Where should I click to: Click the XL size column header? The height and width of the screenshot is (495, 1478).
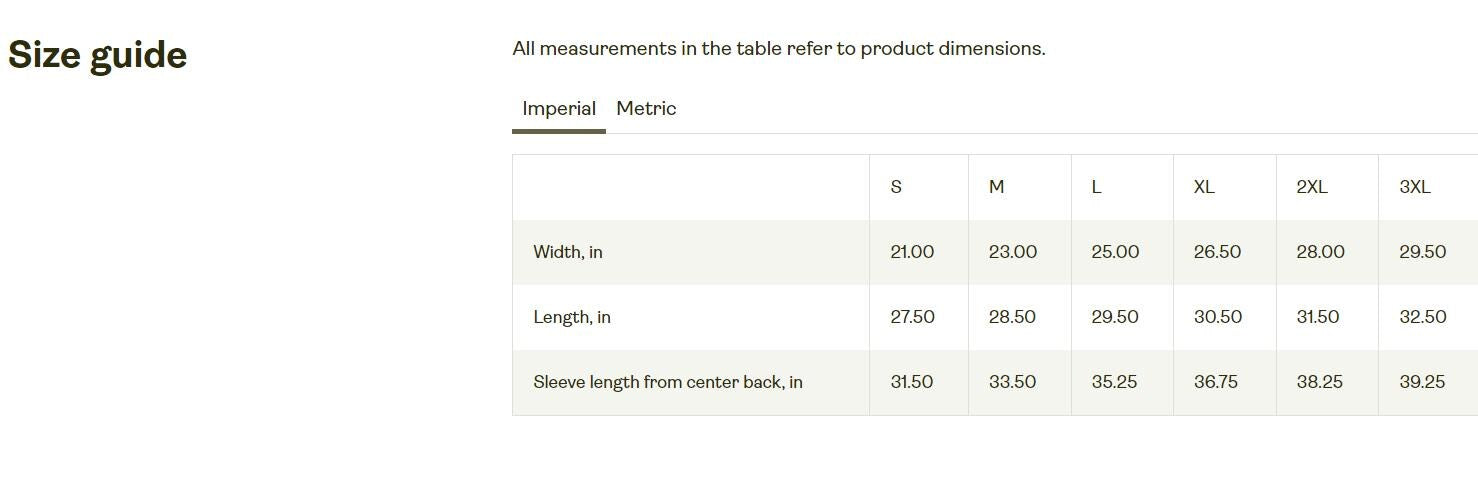(x=1204, y=187)
